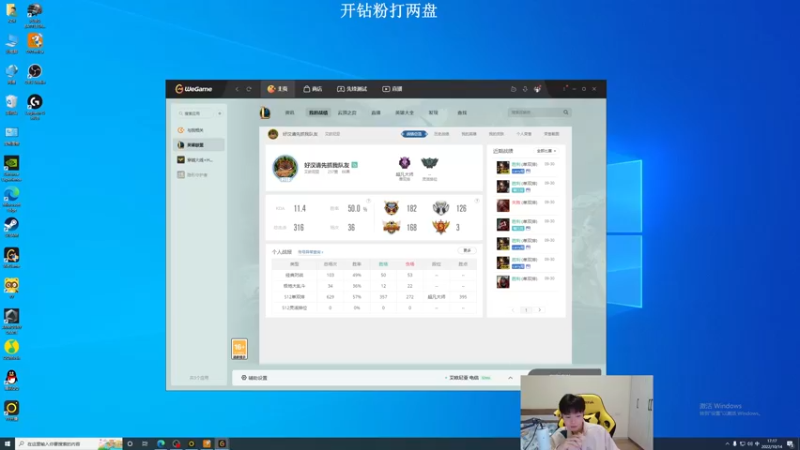The width and height of the screenshot is (800, 450).
Task: Open season filter link beside 个人战绩
Action: [x=310, y=252]
